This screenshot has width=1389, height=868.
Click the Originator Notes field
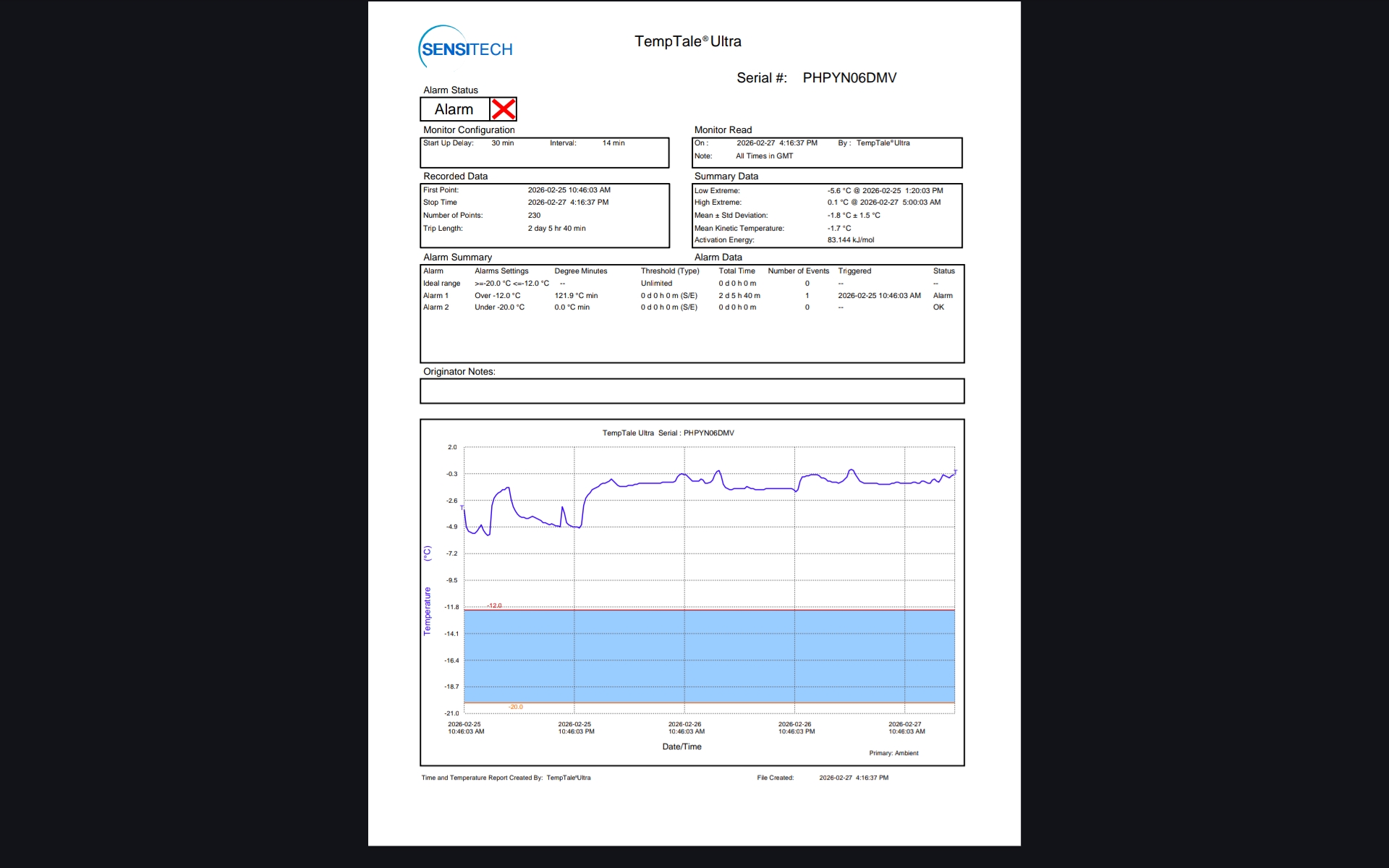coord(692,391)
